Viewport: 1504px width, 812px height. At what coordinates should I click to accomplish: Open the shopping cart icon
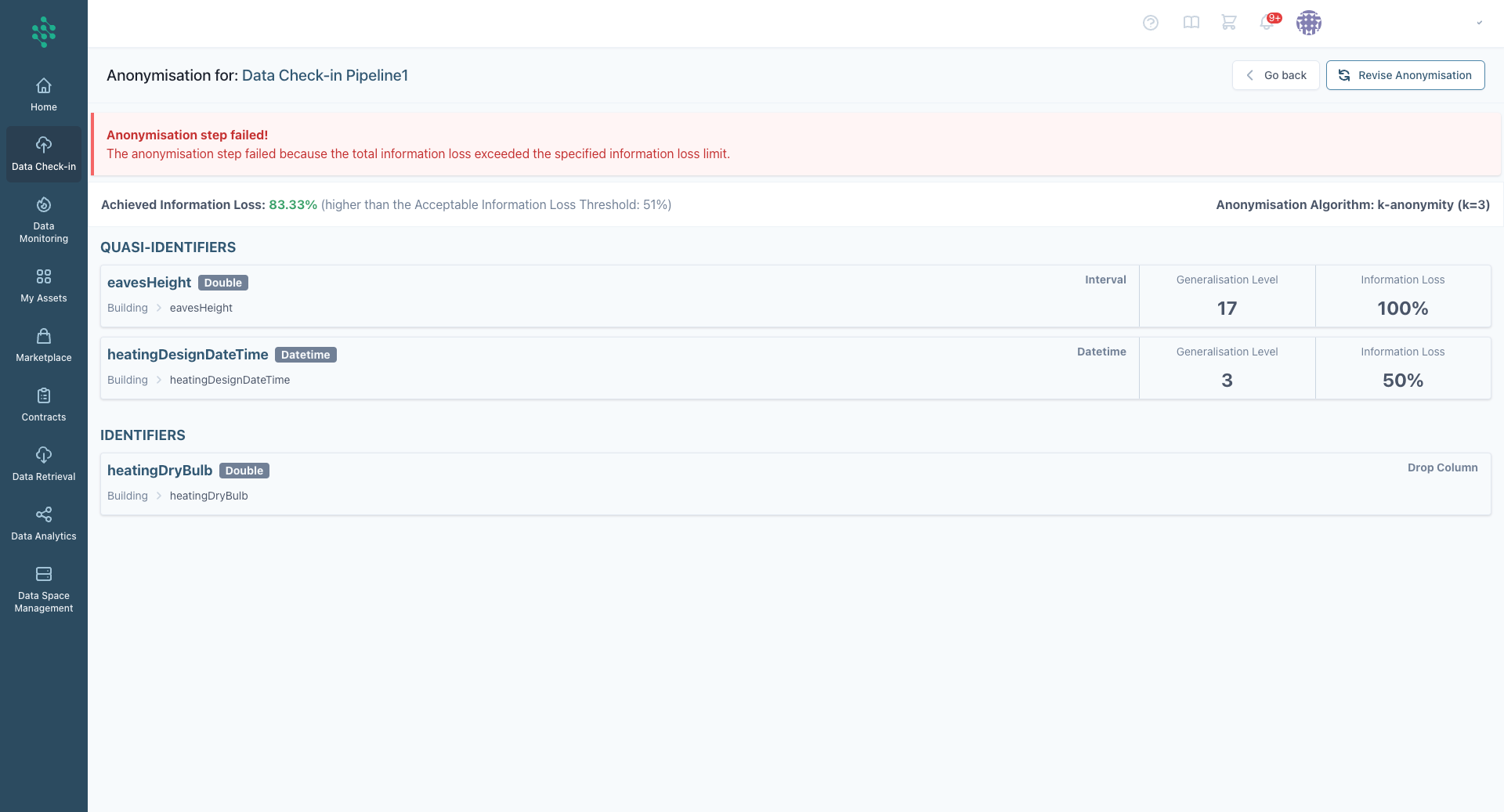1228,23
